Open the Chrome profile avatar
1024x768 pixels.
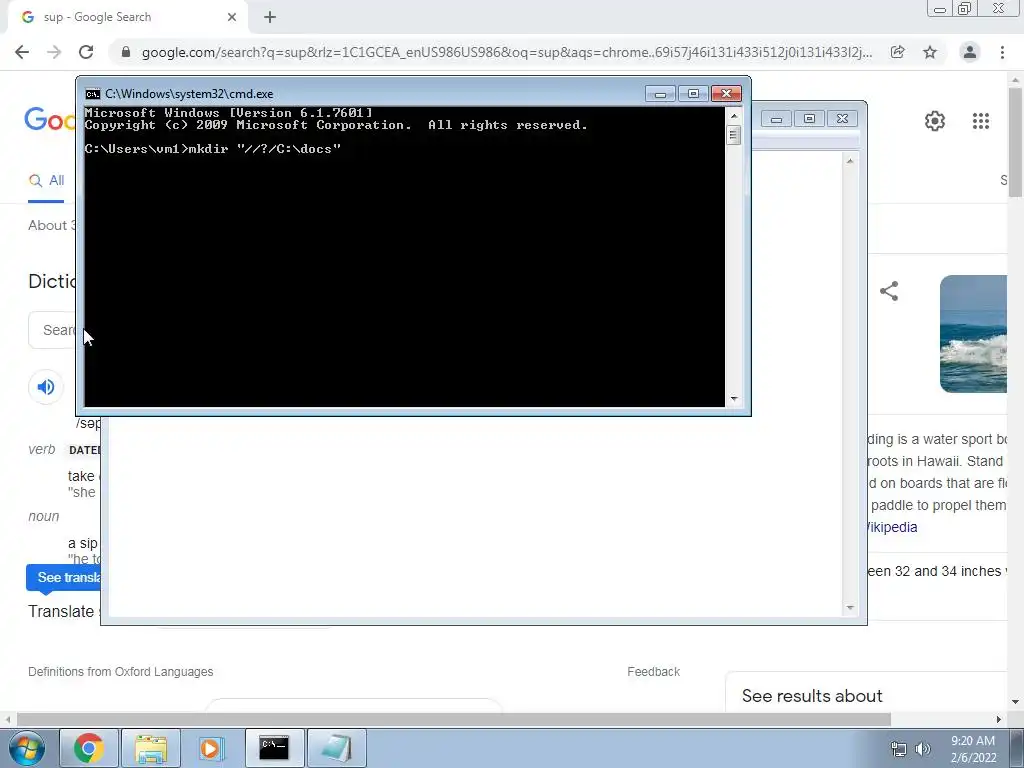pyautogui.click(x=970, y=52)
